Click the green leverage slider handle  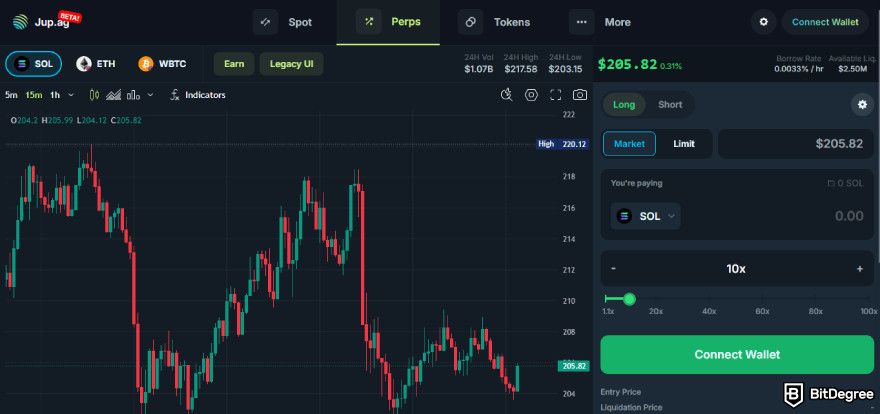(629, 299)
